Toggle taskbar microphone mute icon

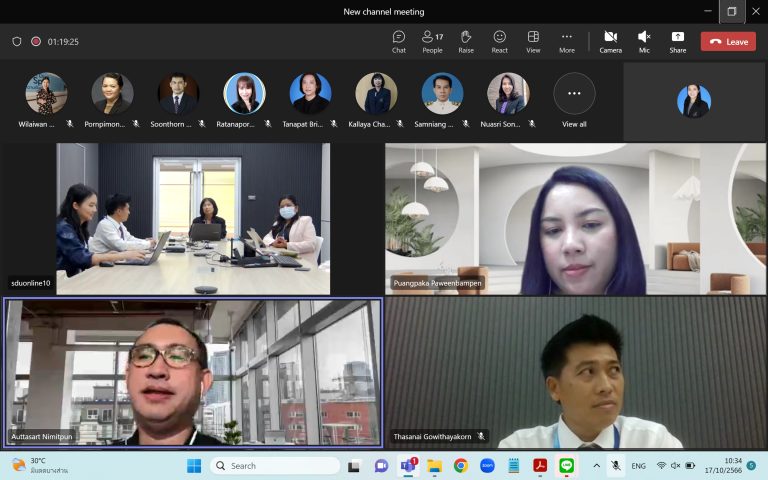pos(616,466)
